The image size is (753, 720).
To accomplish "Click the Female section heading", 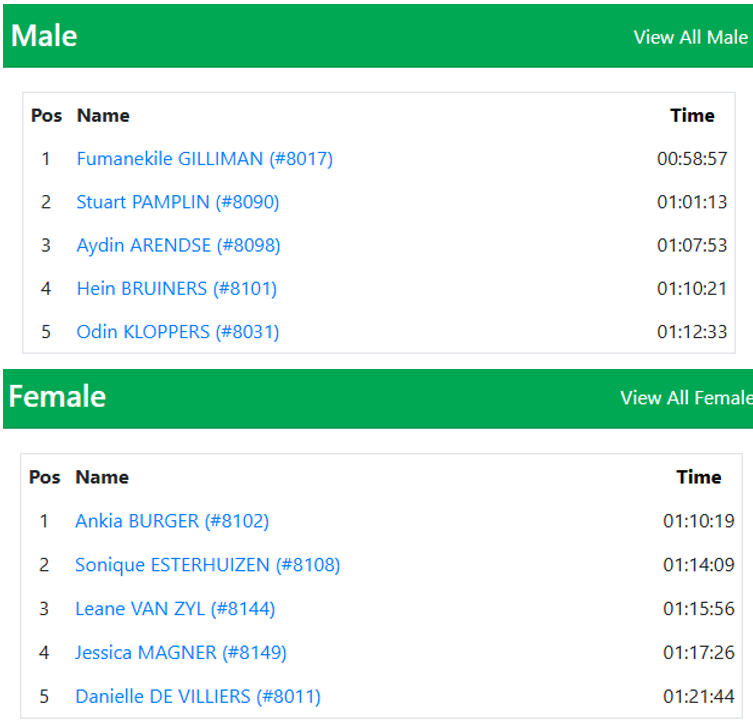I will tap(57, 396).
